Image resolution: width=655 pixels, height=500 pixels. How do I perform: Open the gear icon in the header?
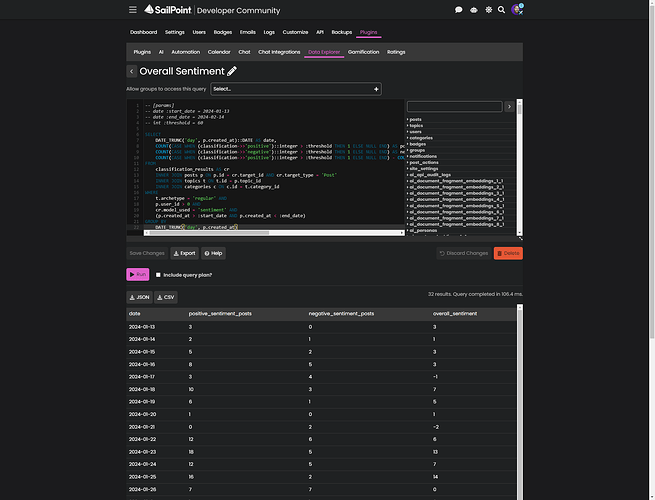(x=488, y=10)
